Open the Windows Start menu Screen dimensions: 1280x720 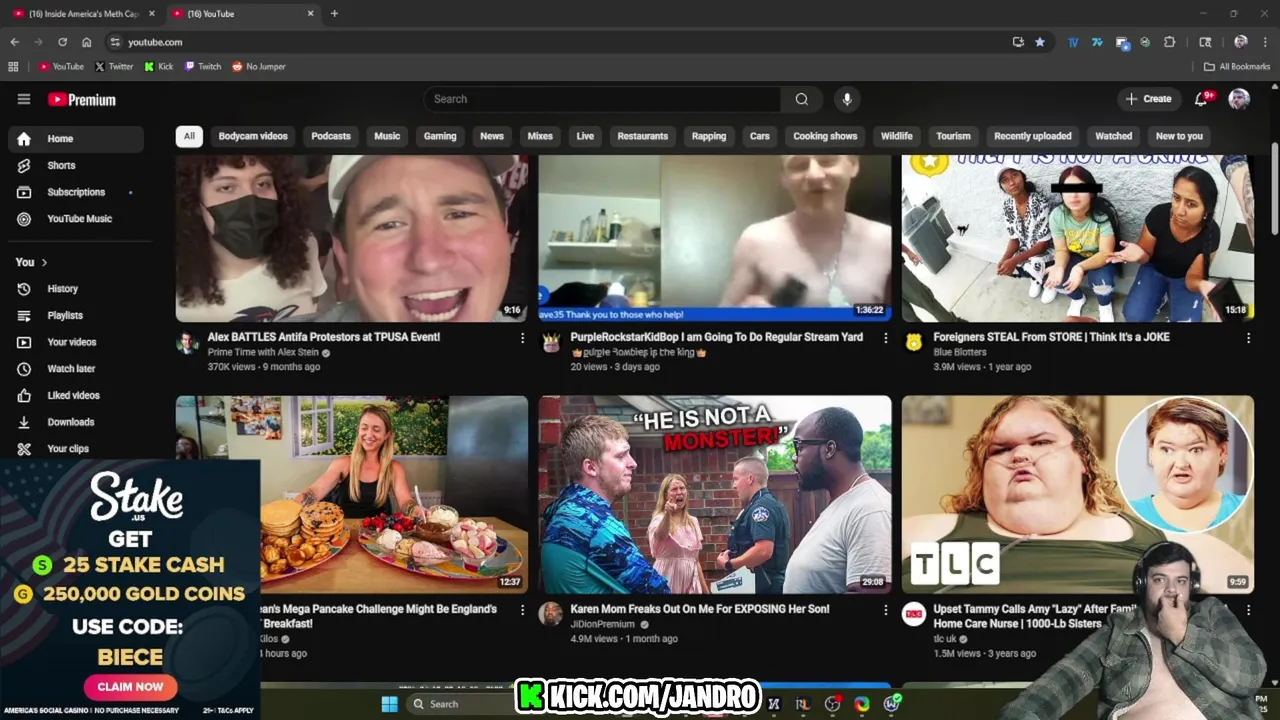(x=389, y=704)
